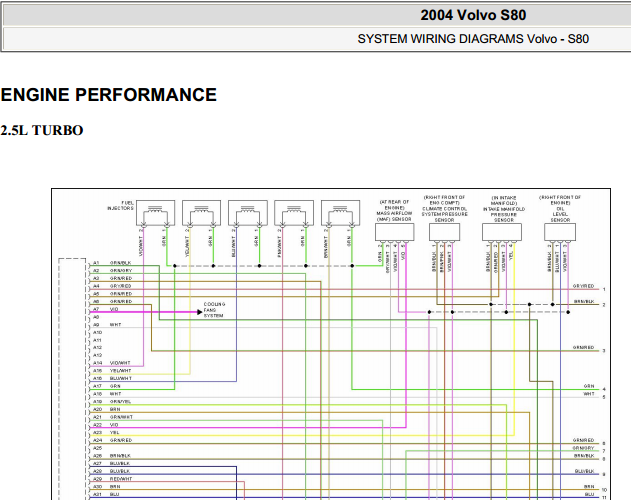Click the "2.5L TURBO" subheading
Screen dimensions: 631x500
pyautogui.click(x=42, y=130)
